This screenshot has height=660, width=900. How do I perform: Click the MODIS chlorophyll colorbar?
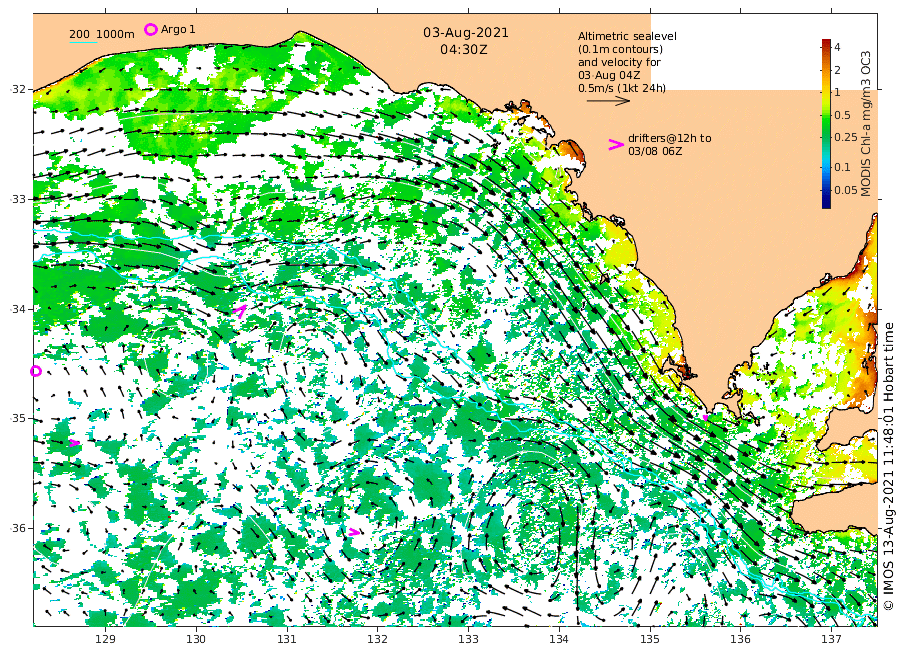click(x=826, y=123)
